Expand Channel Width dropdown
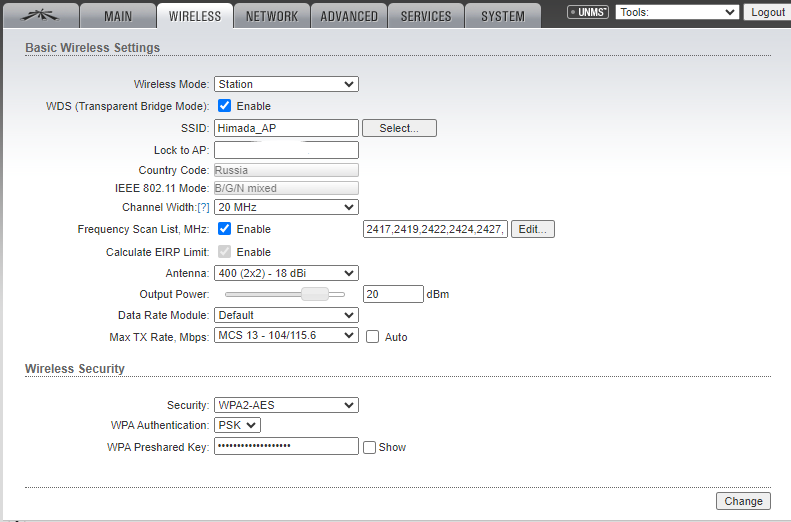This screenshot has width=791, height=522. click(x=286, y=207)
